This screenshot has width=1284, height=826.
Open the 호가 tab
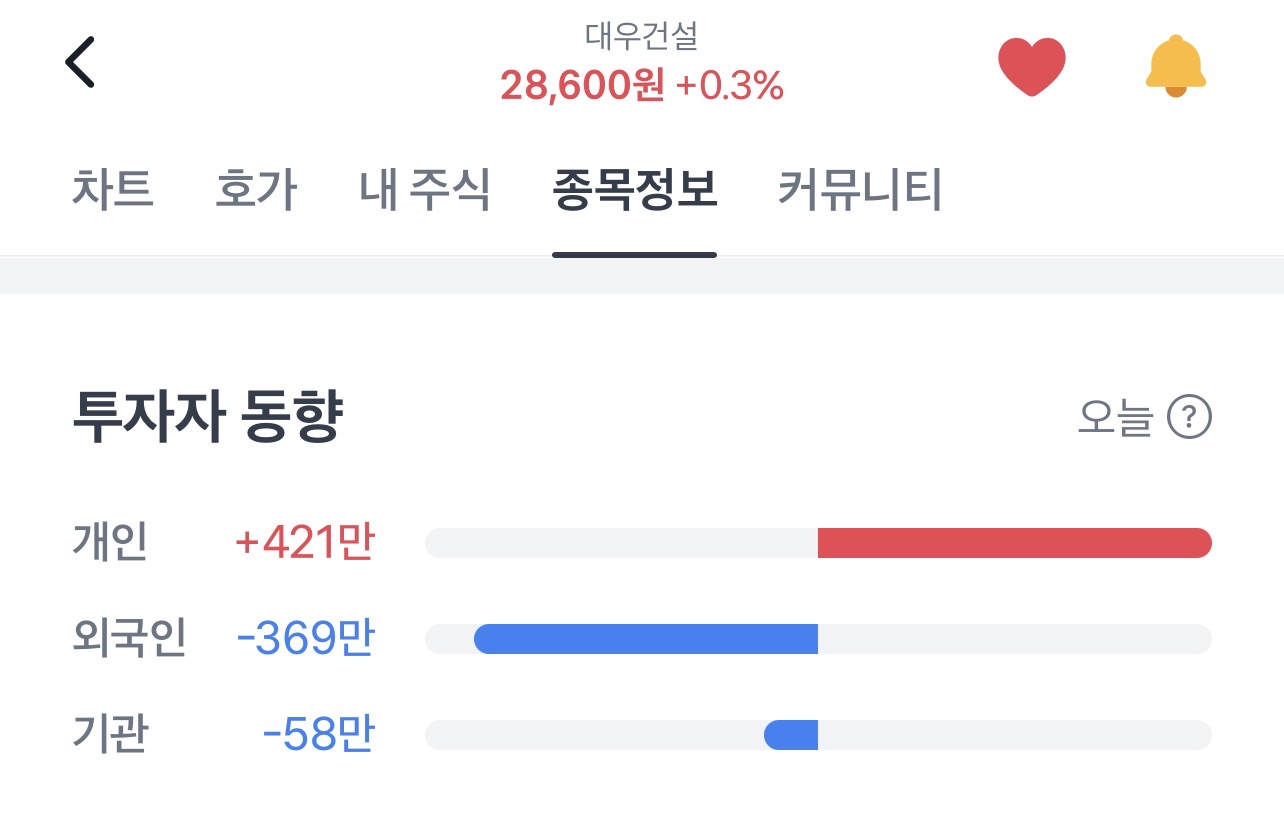(x=256, y=189)
